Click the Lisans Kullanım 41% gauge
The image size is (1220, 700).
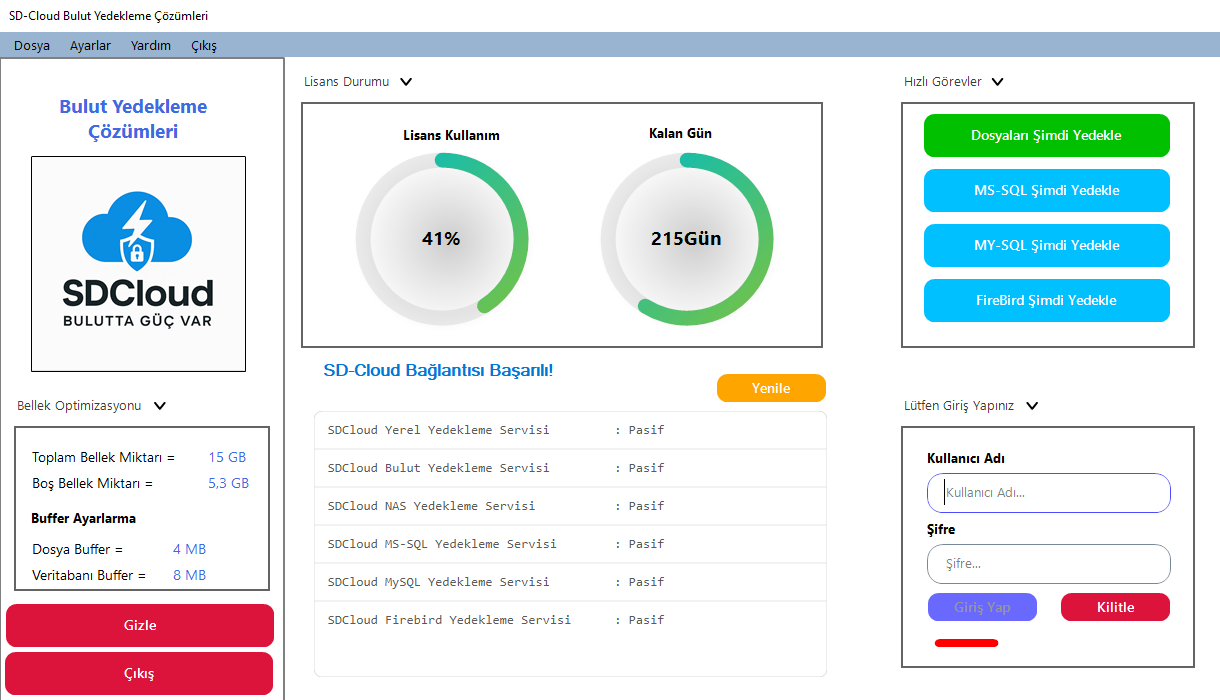tap(442, 239)
